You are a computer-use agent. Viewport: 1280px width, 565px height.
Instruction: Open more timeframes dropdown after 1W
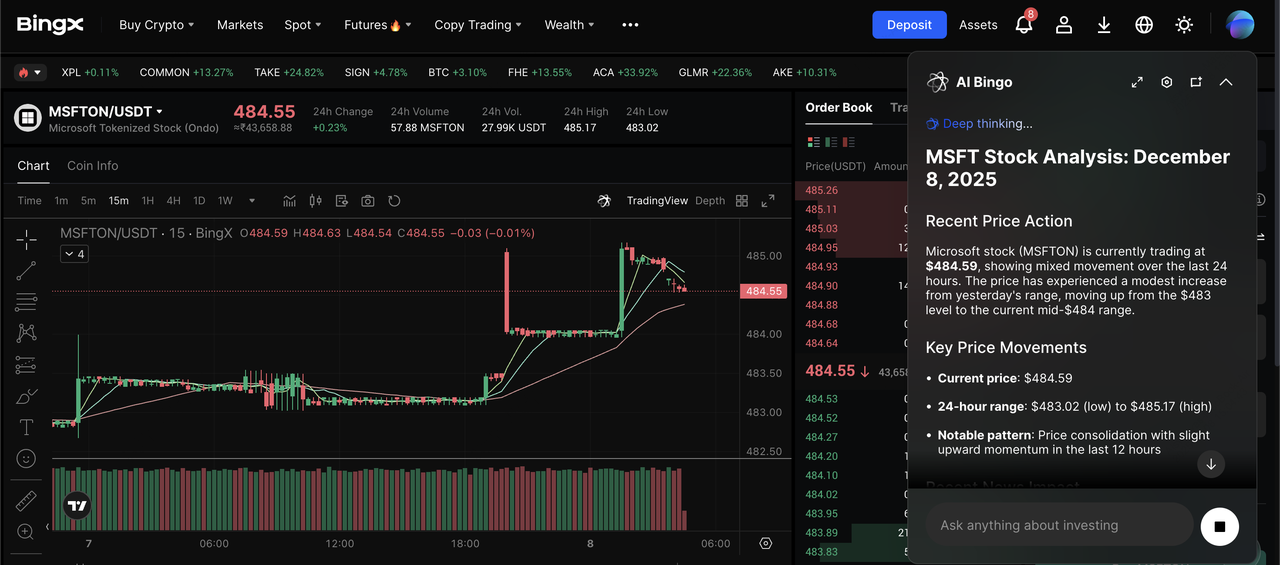click(252, 201)
